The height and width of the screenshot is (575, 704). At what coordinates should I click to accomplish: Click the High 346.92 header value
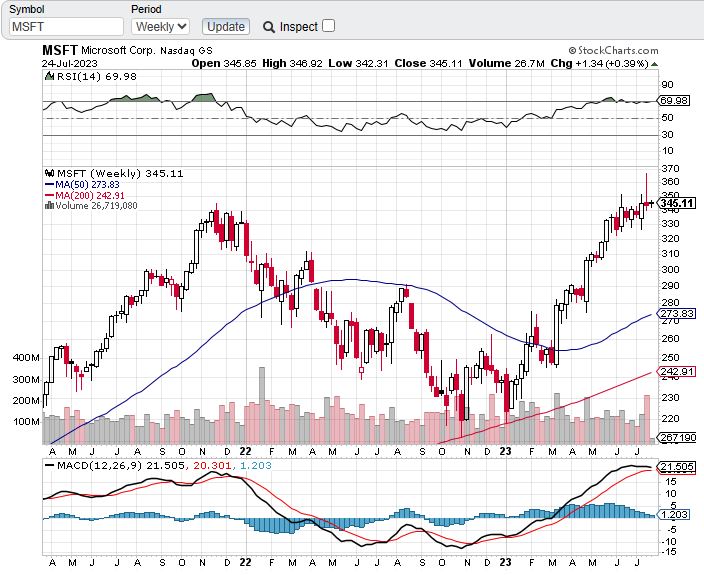(x=292, y=63)
